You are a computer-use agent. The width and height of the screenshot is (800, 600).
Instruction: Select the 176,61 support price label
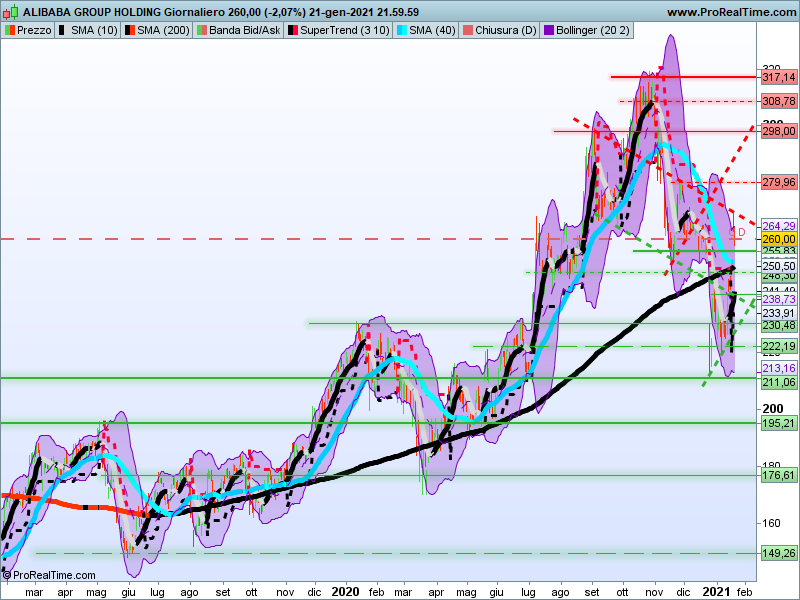pyautogui.click(x=779, y=475)
